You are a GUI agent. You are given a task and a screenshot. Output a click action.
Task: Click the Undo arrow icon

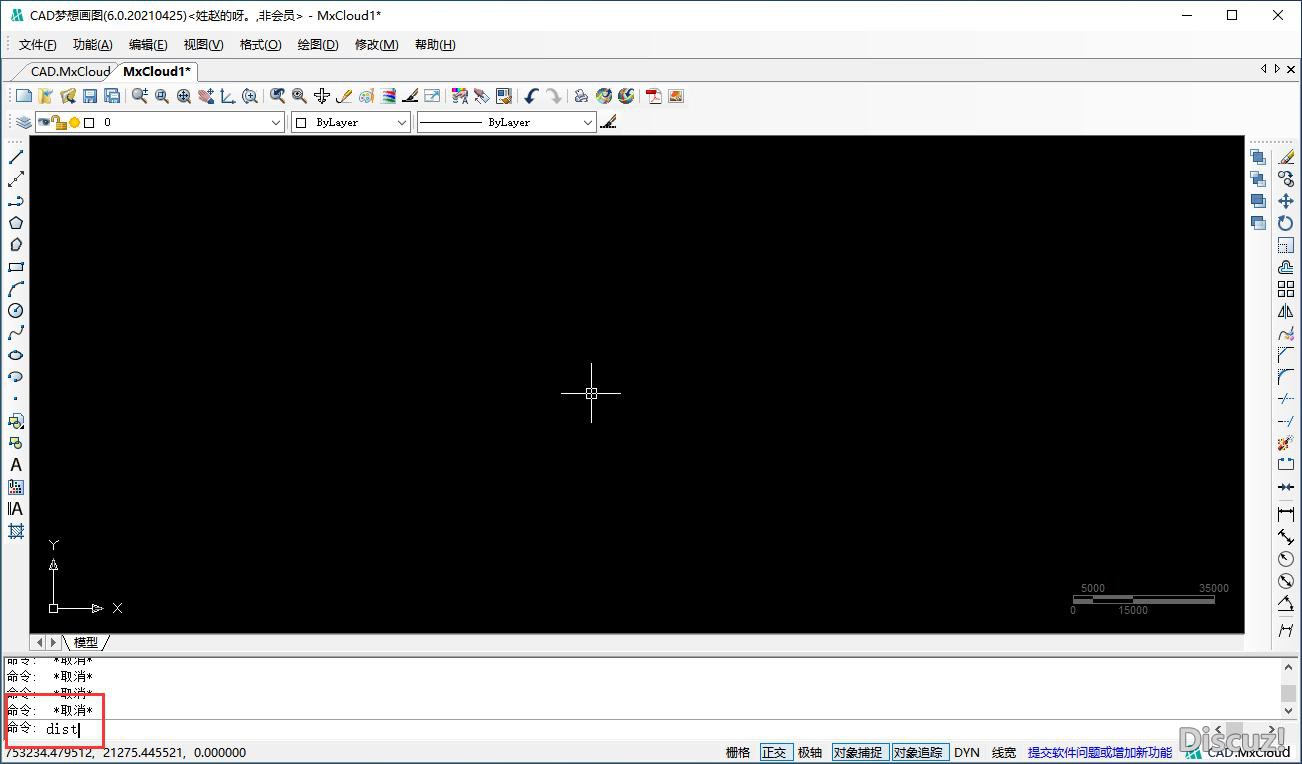click(x=531, y=96)
